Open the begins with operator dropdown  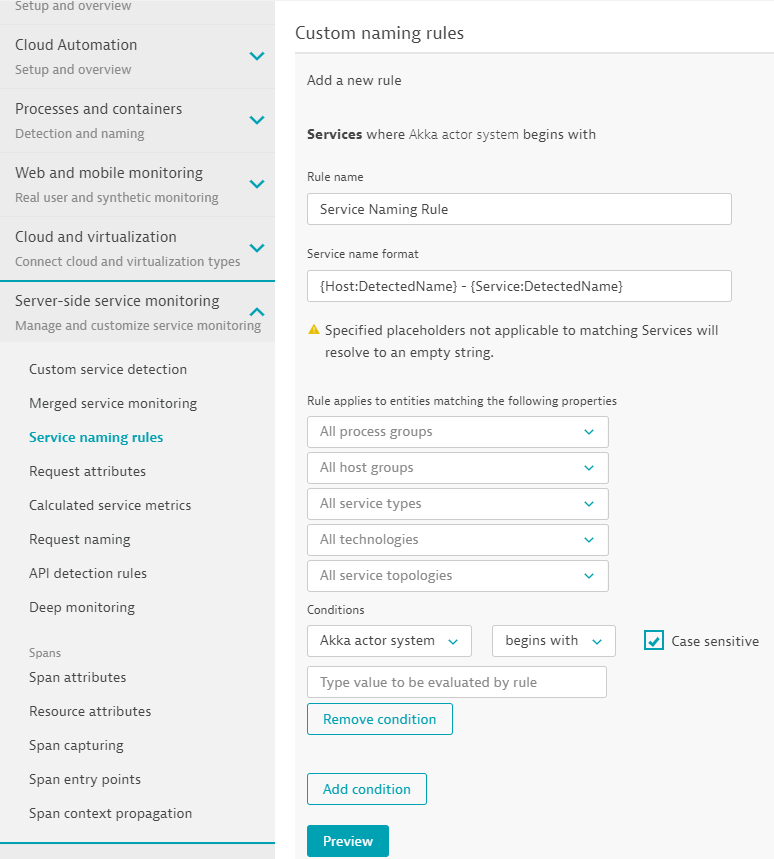coord(553,641)
